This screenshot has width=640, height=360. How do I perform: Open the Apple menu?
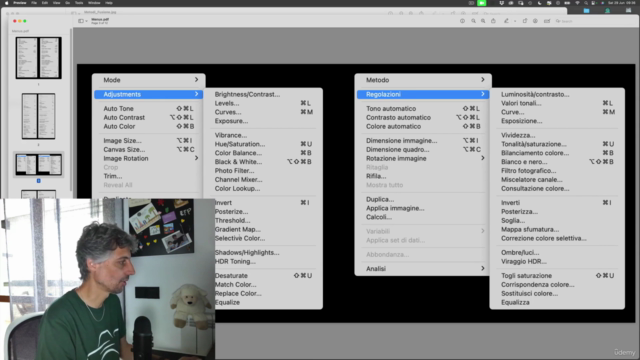point(7,3)
